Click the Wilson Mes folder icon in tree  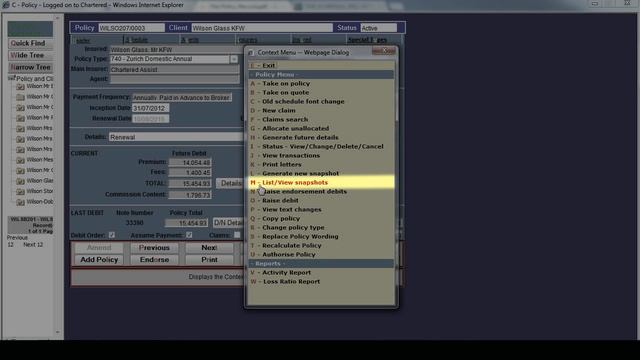[20, 160]
